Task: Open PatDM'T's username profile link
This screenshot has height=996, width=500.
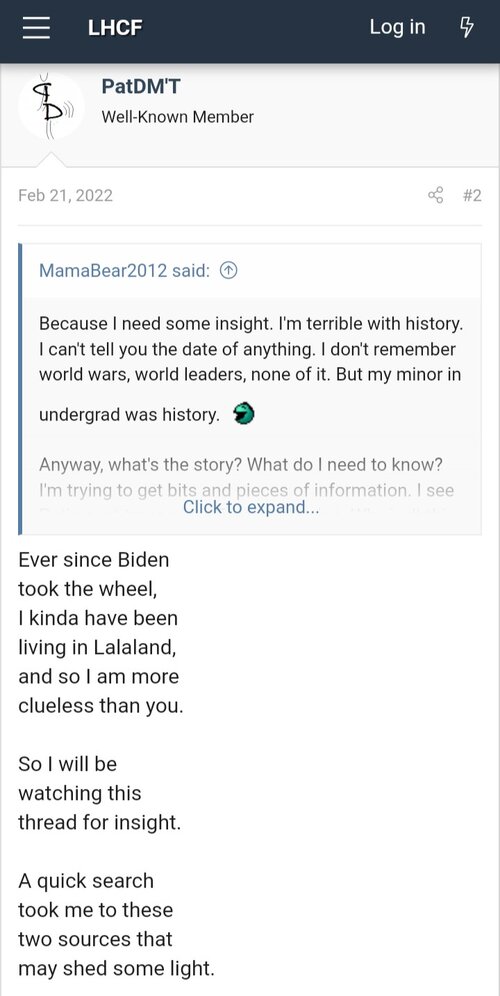Action: (x=141, y=86)
